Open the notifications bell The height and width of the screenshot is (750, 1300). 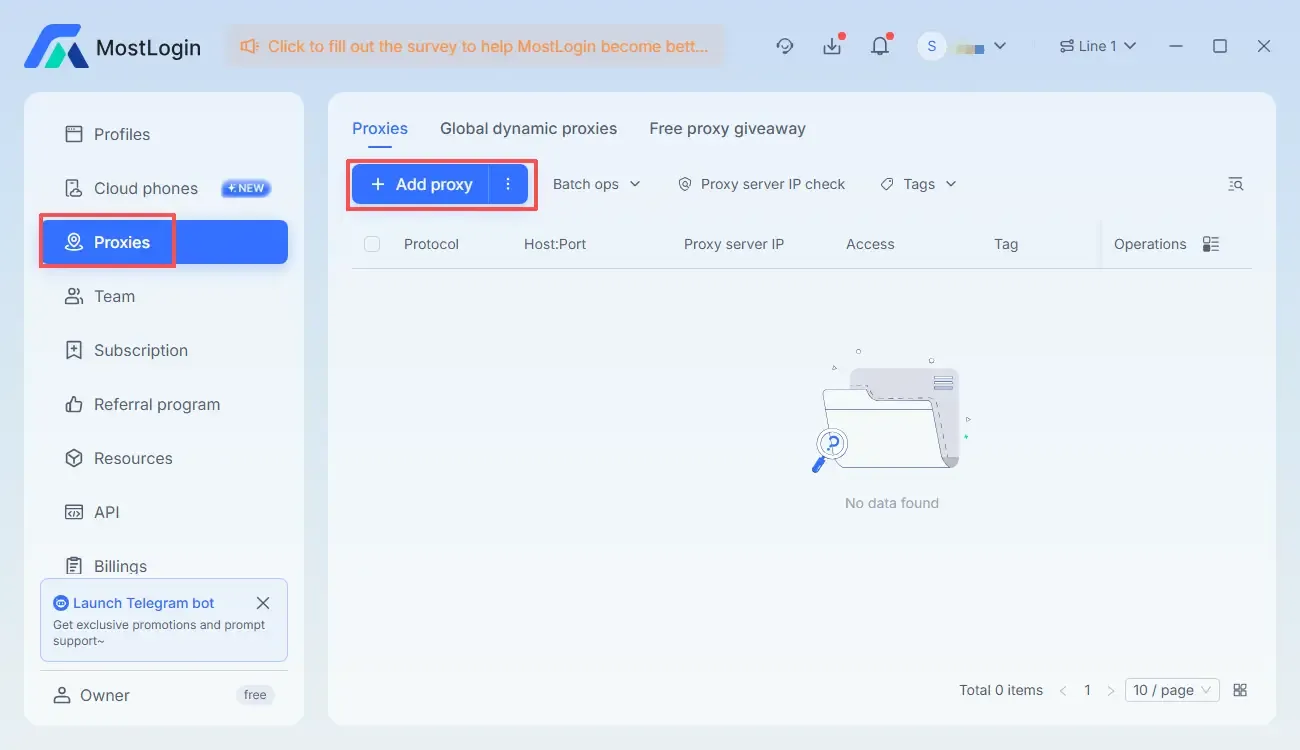click(880, 46)
